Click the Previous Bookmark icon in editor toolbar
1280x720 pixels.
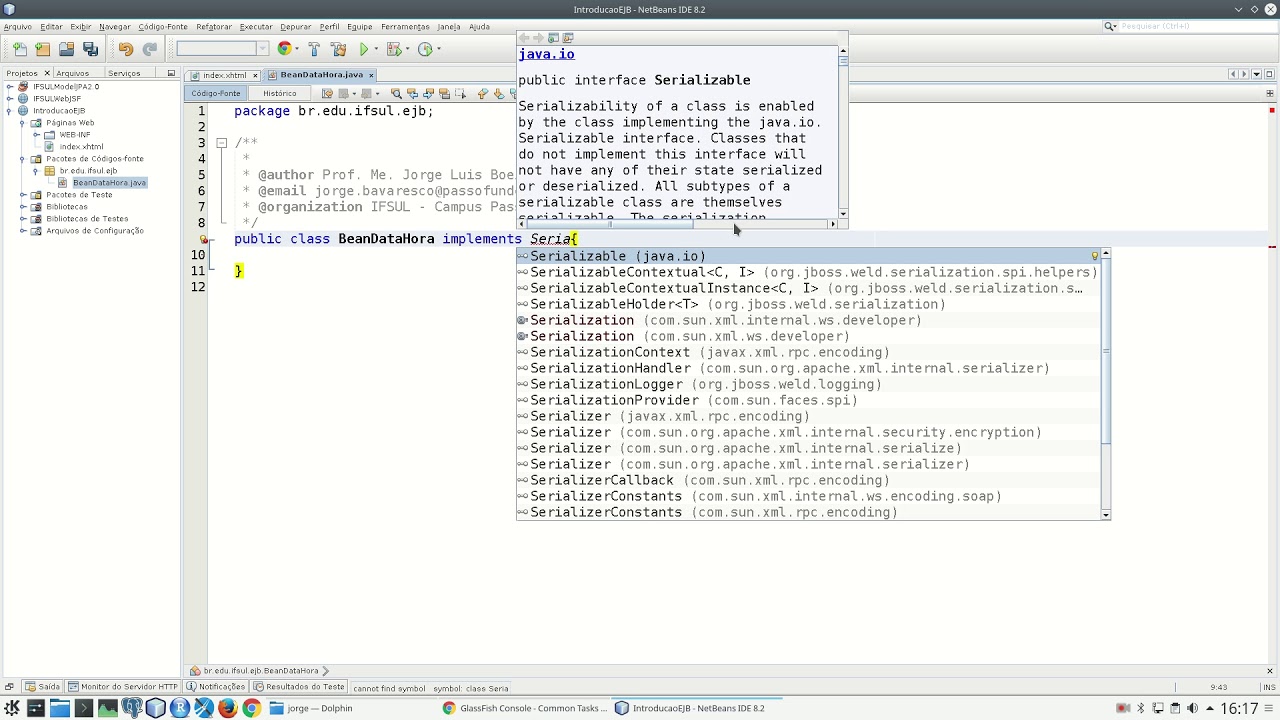483,94
